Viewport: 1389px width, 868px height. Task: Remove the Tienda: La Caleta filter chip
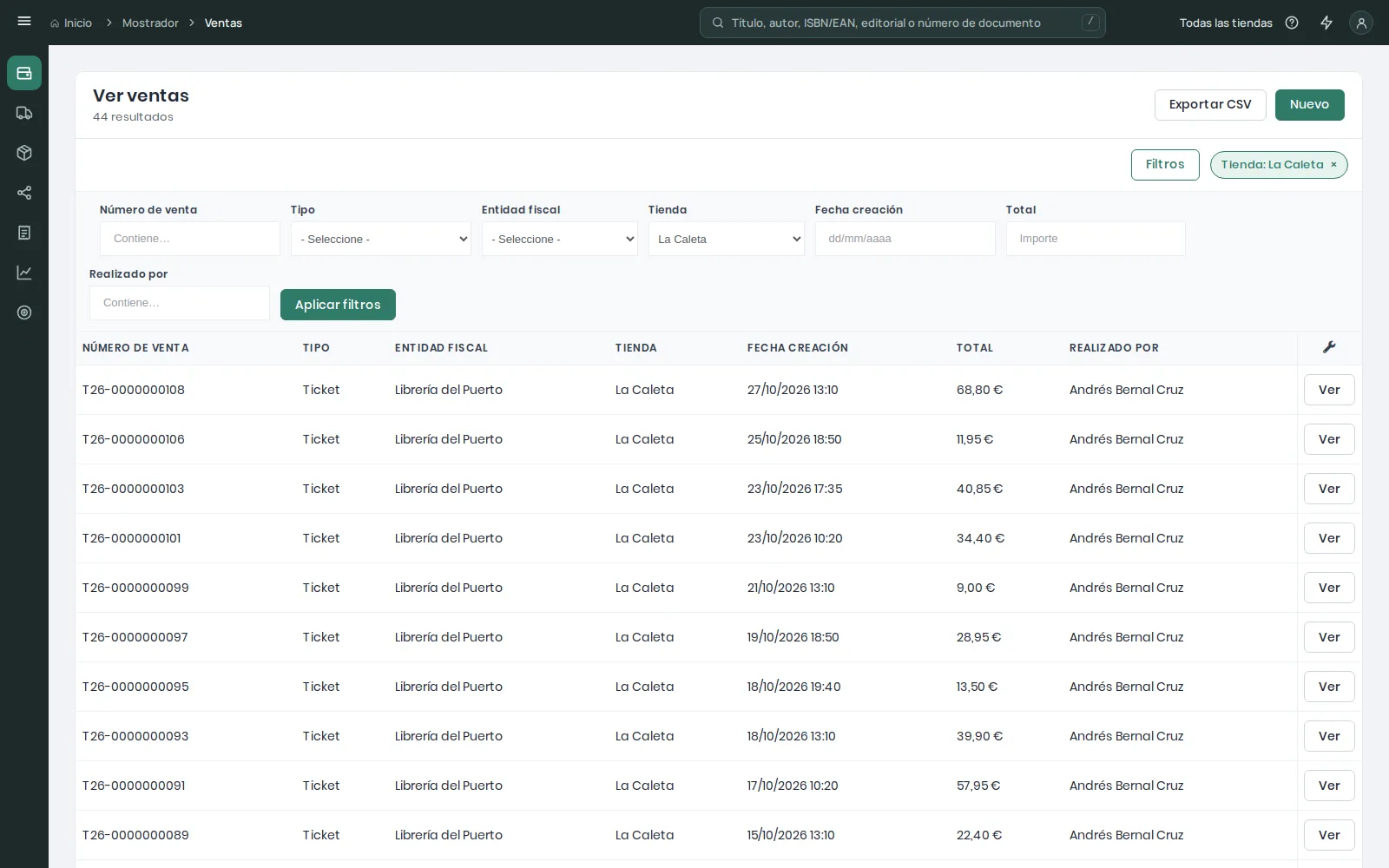1334,165
